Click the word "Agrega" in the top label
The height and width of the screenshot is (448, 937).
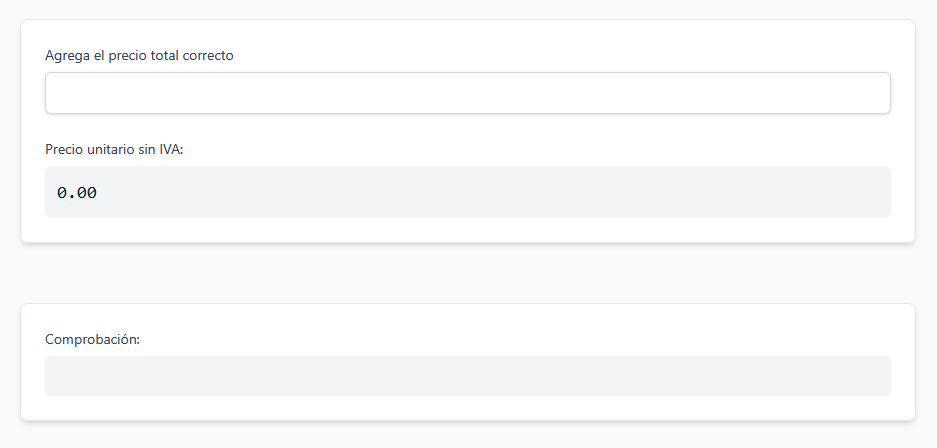67,55
